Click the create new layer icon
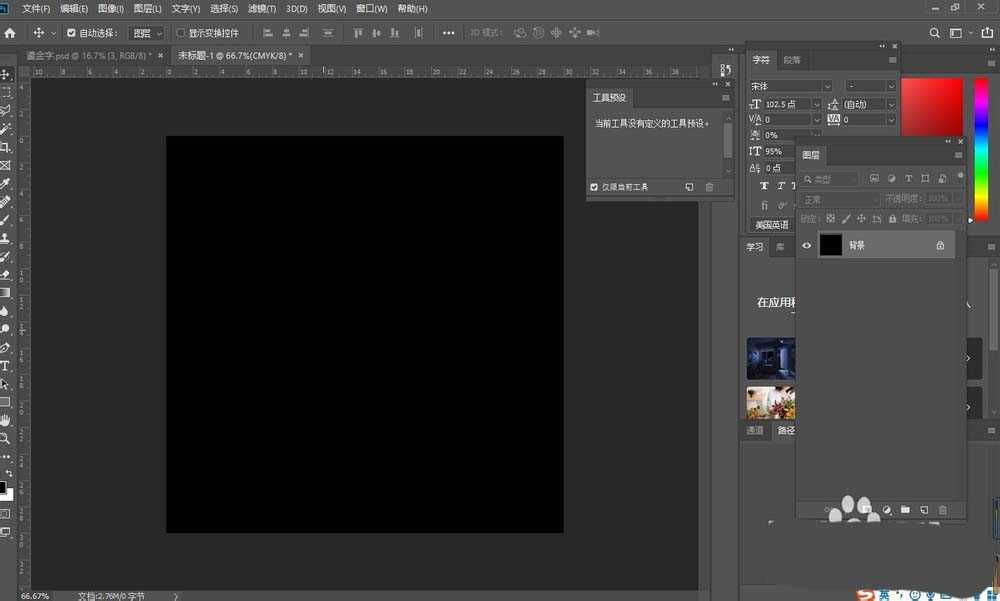1000x601 pixels. point(923,510)
